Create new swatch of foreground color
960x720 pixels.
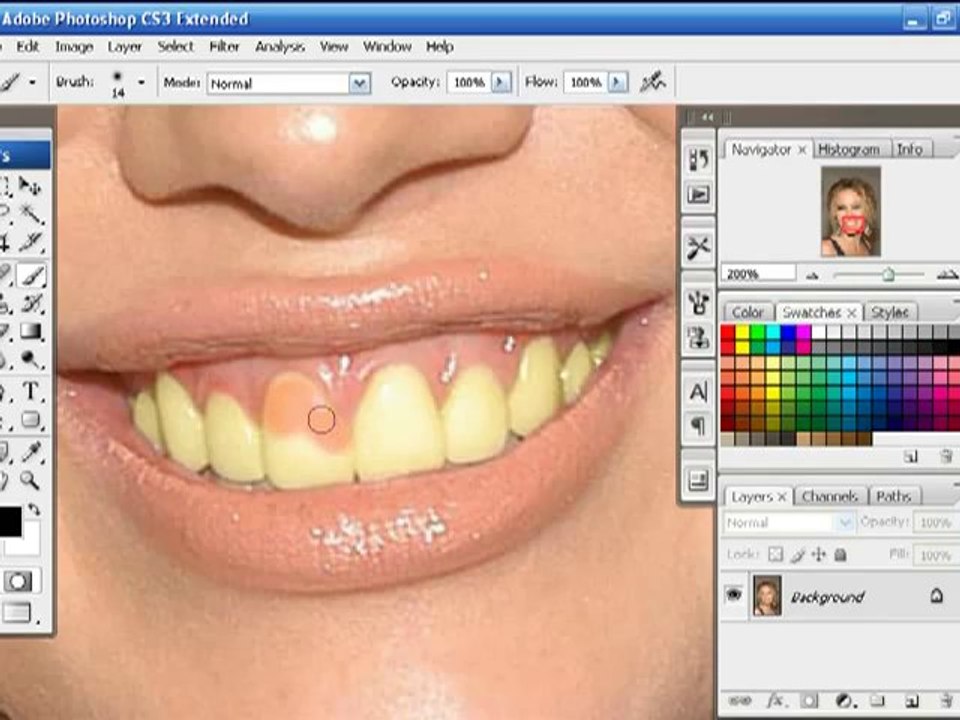pyautogui.click(x=910, y=456)
